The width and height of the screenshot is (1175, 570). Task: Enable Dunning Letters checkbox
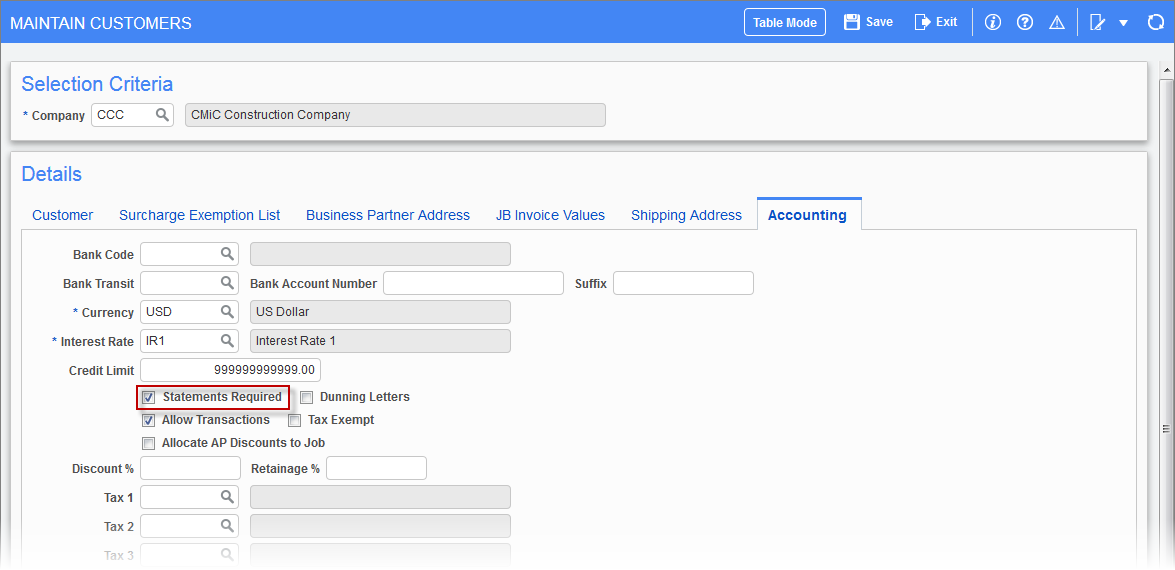coord(306,397)
